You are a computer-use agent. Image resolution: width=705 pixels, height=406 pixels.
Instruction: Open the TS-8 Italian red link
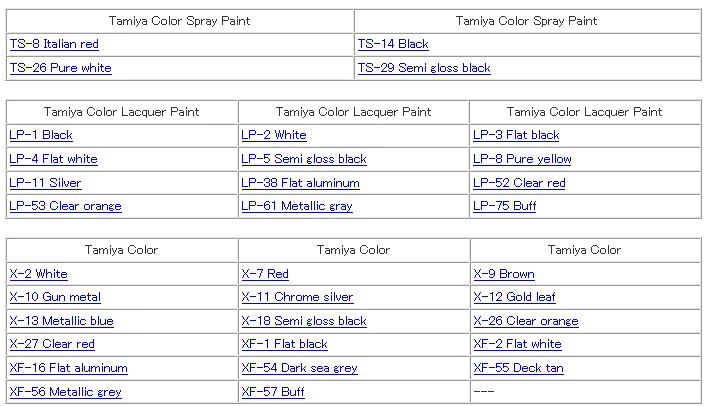pos(54,44)
